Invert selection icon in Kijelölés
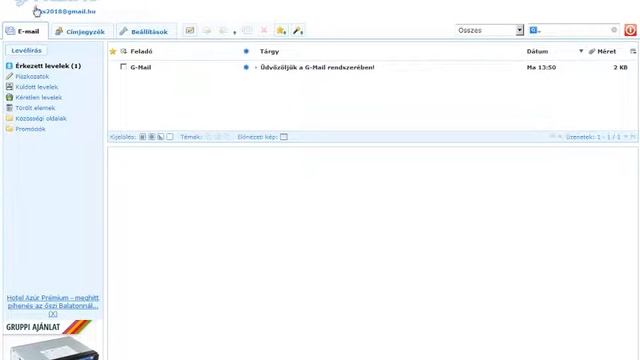 (160, 137)
